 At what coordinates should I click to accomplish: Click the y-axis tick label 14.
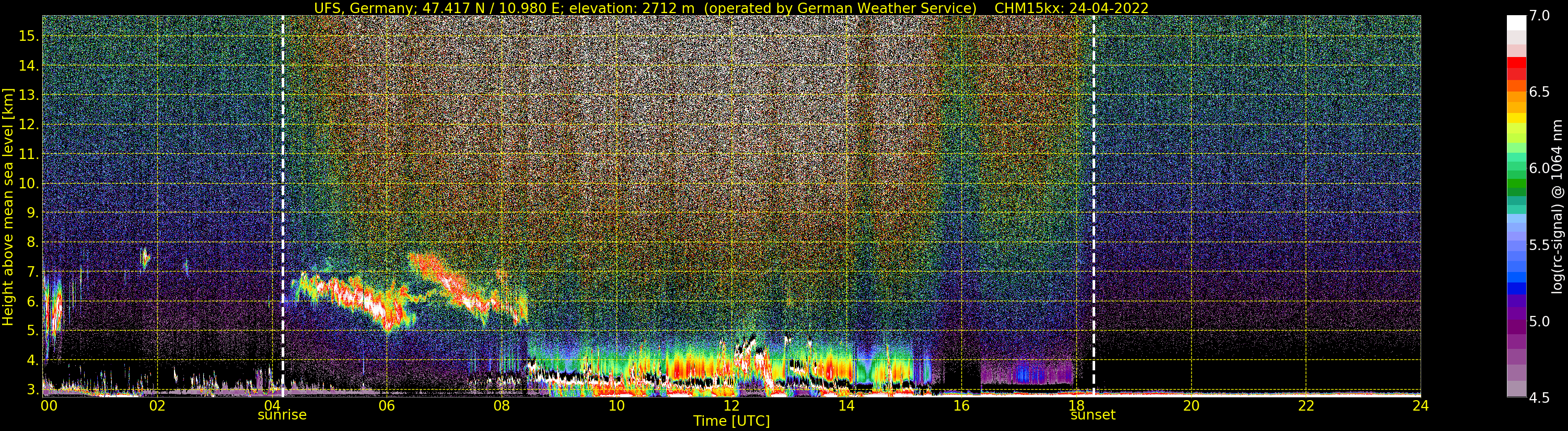pos(29,65)
